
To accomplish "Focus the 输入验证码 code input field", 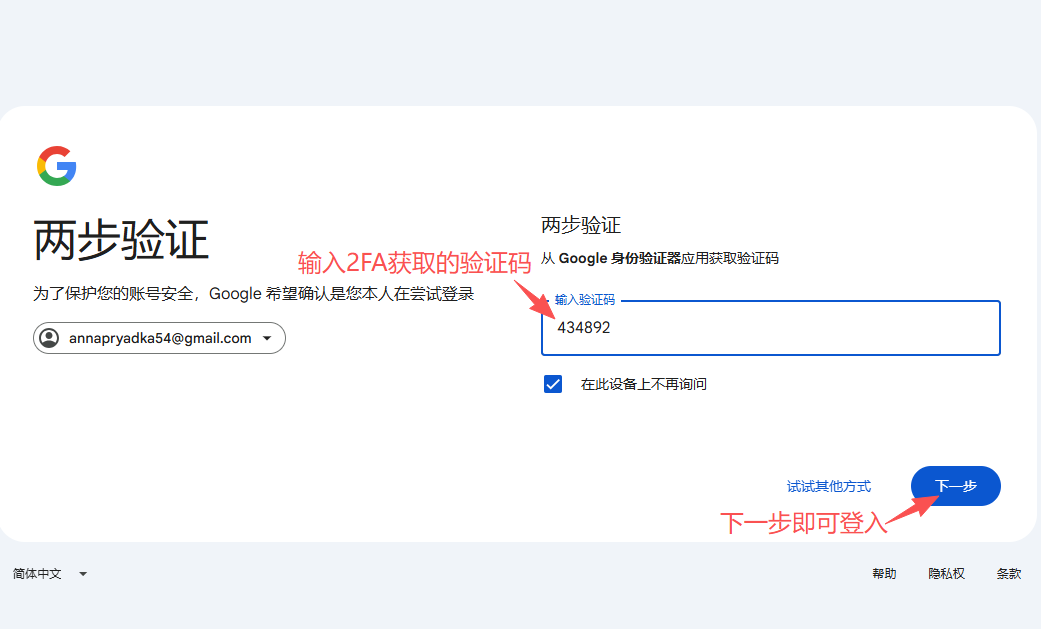I will (771, 328).
